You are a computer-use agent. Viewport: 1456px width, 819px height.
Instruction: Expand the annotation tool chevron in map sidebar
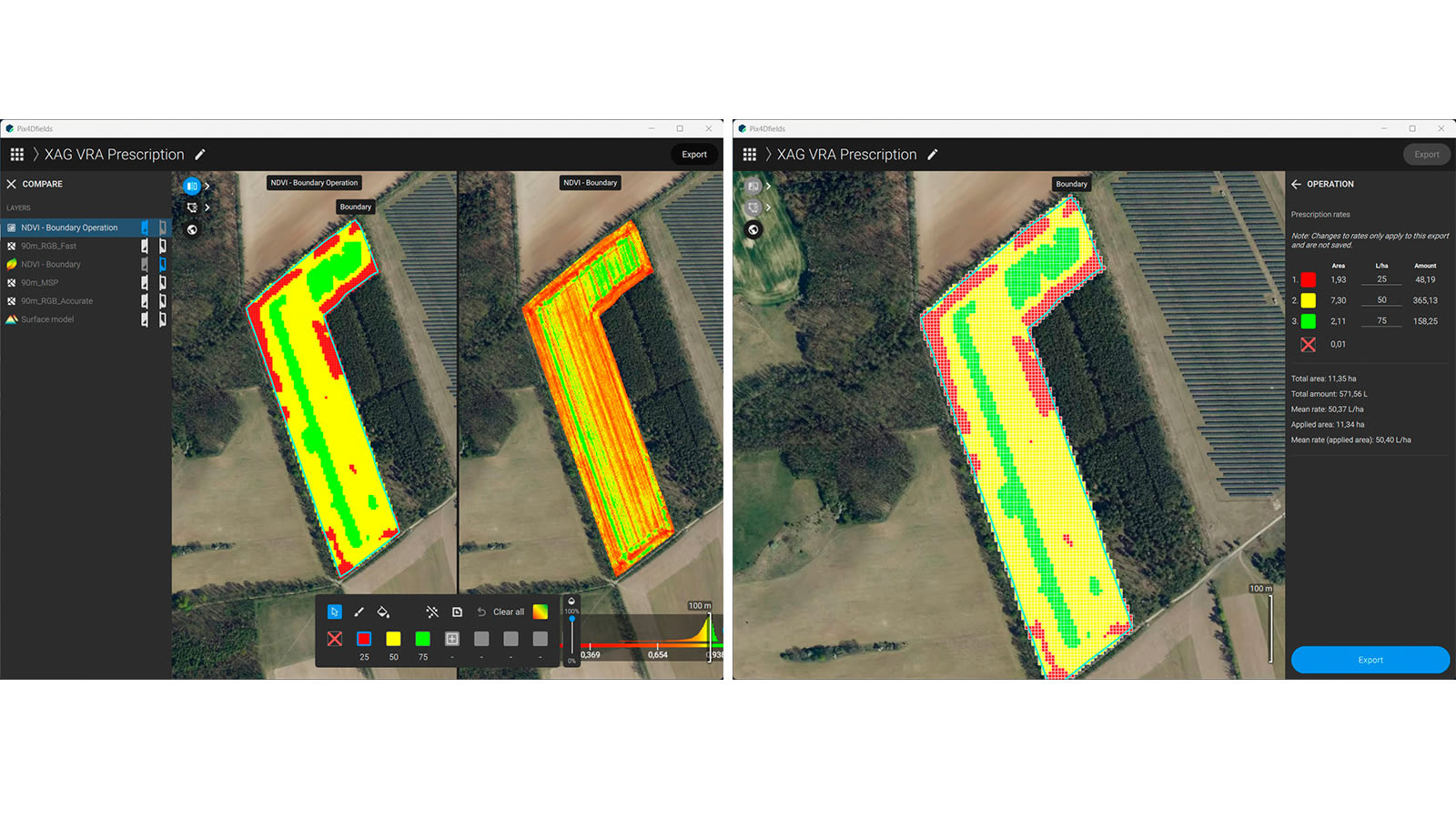pos(207,207)
